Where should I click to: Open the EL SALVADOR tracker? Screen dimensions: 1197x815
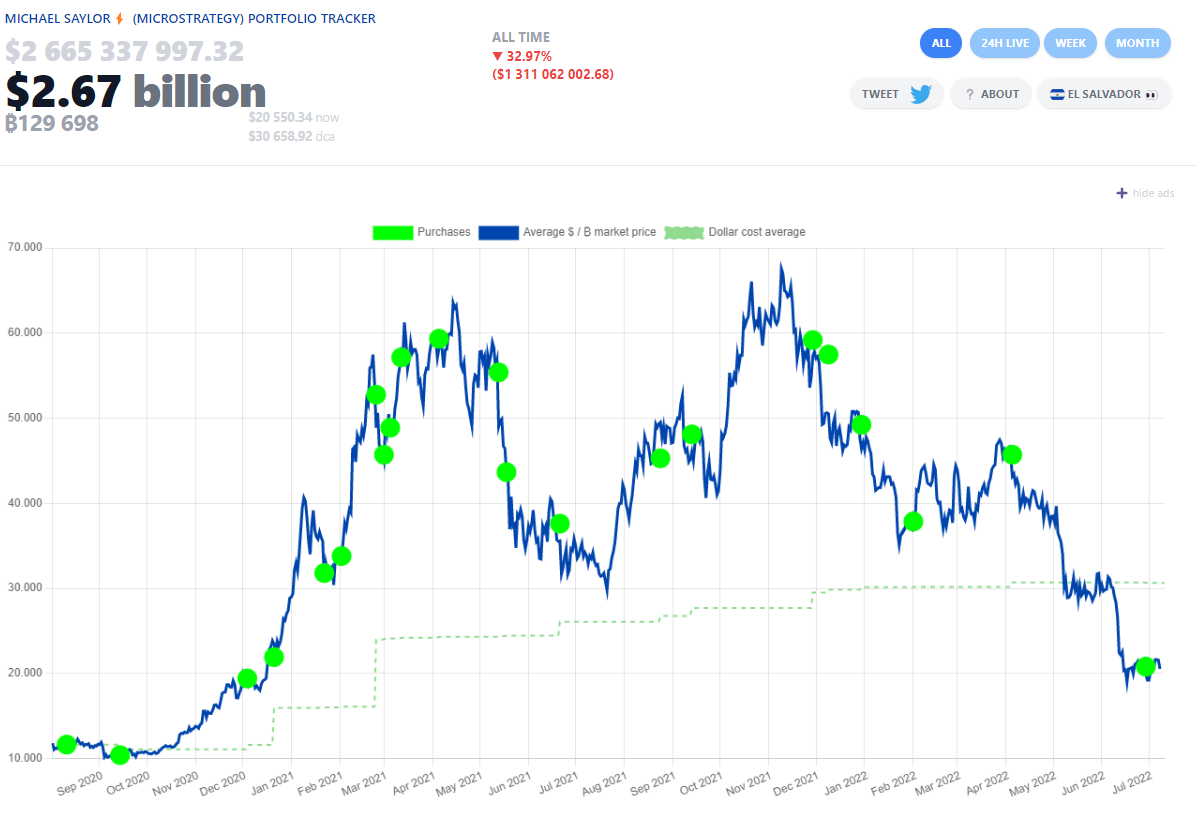[1104, 94]
